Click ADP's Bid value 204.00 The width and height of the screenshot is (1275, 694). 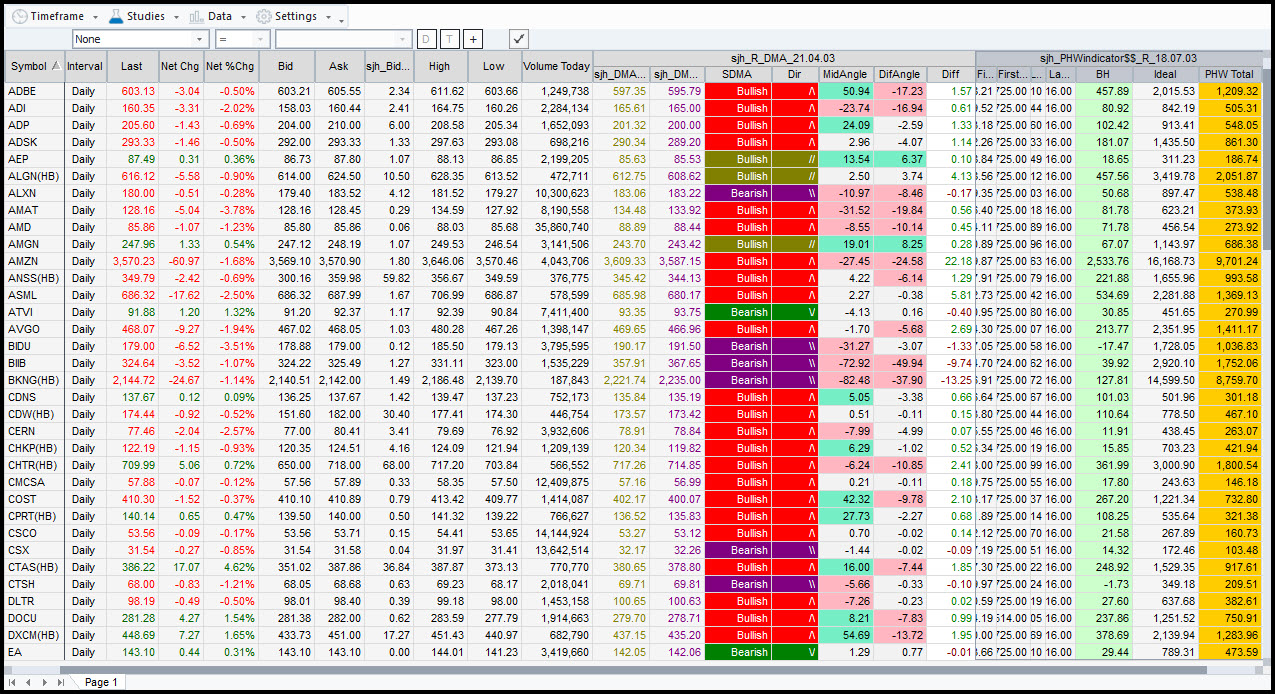pyautogui.click(x=286, y=125)
